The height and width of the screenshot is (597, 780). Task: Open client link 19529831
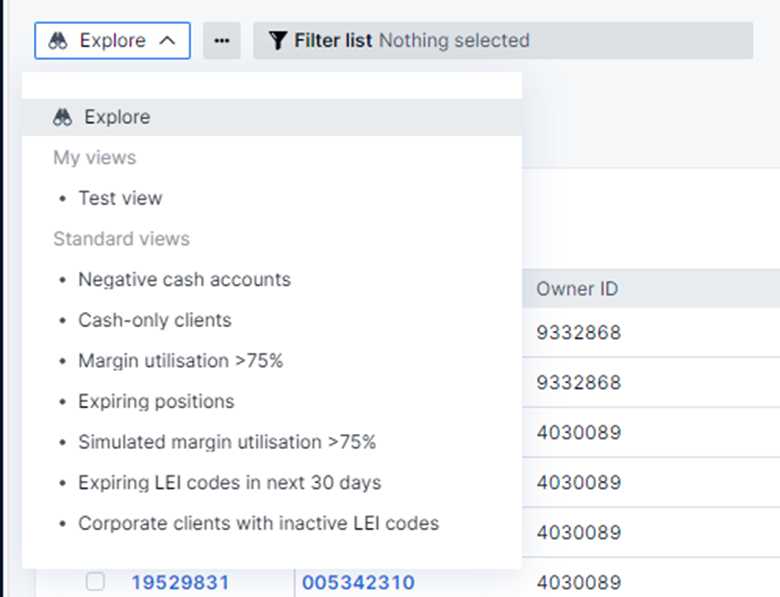(x=180, y=582)
